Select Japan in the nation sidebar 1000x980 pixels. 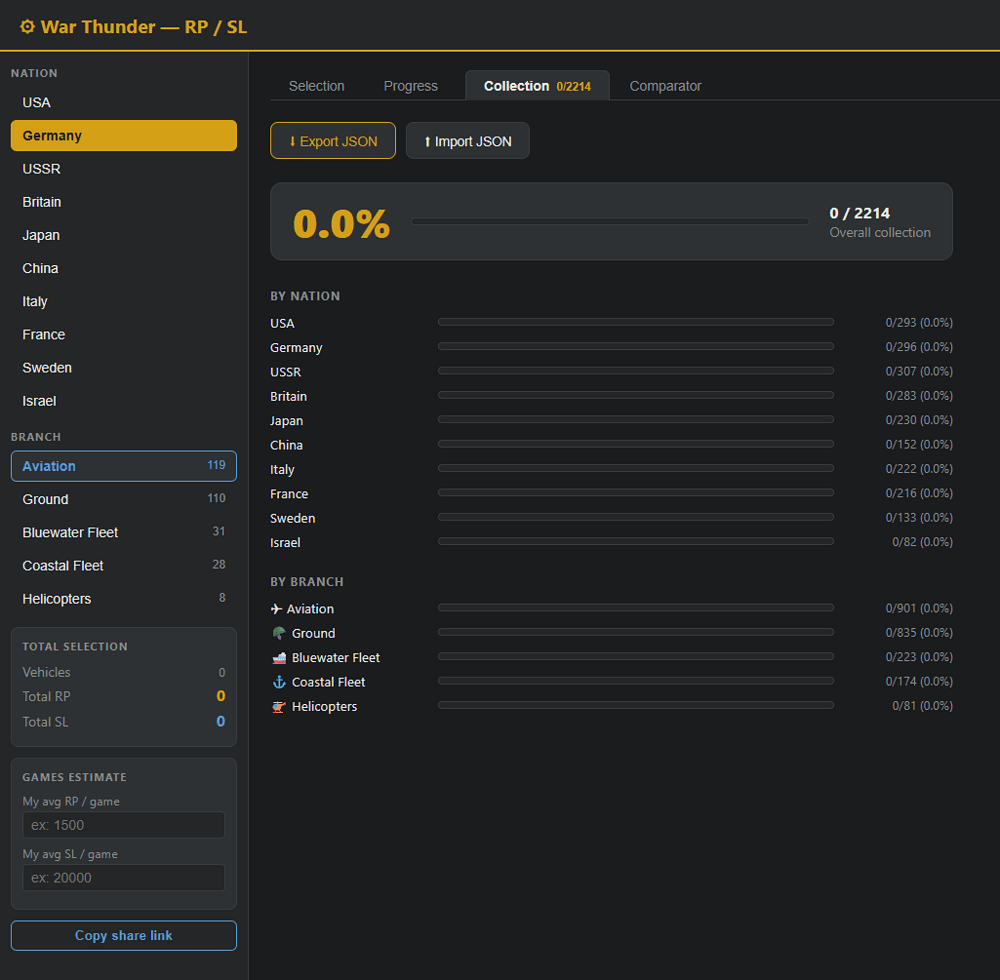click(x=124, y=235)
